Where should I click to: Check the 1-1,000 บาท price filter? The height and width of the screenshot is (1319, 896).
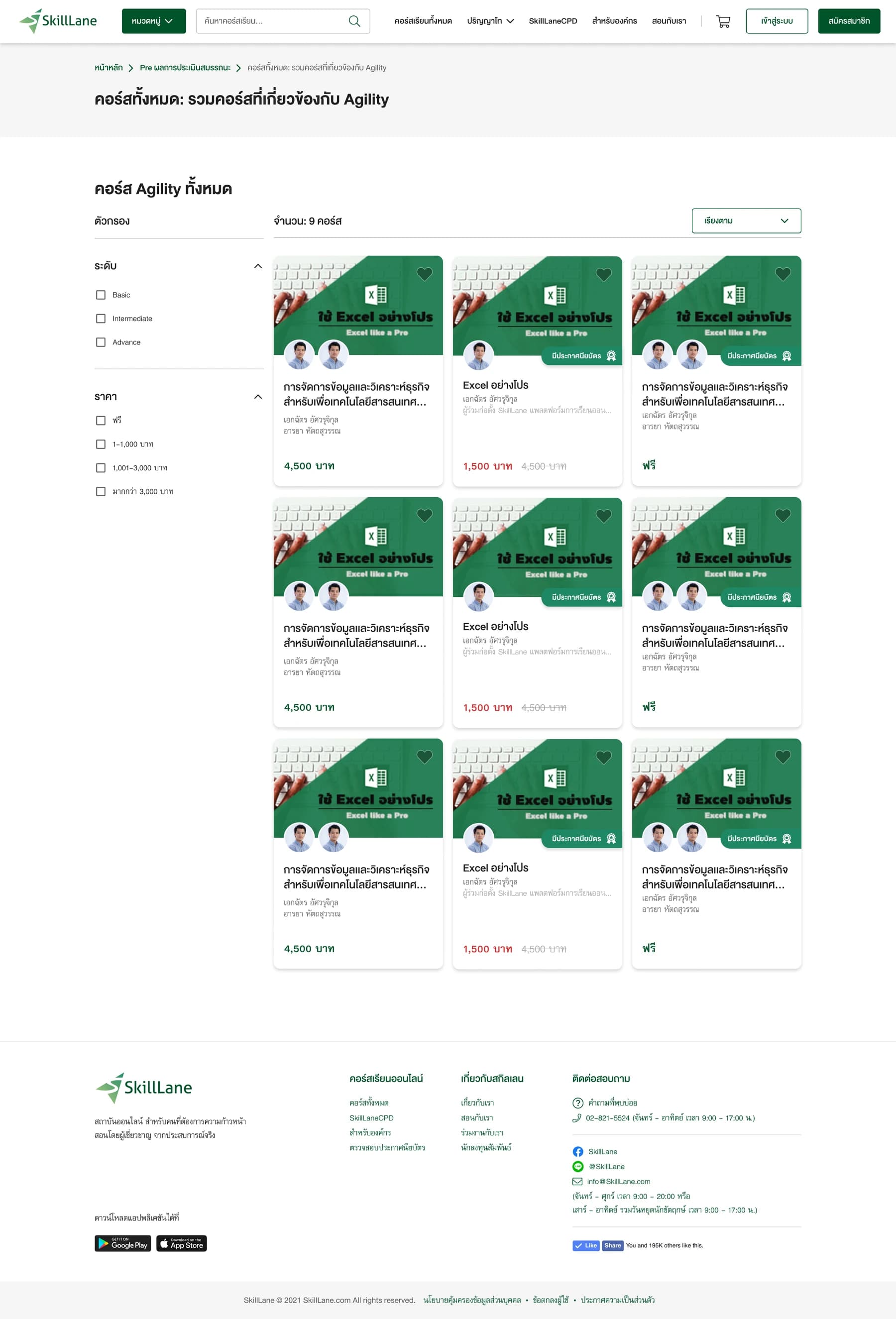point(101,444)
